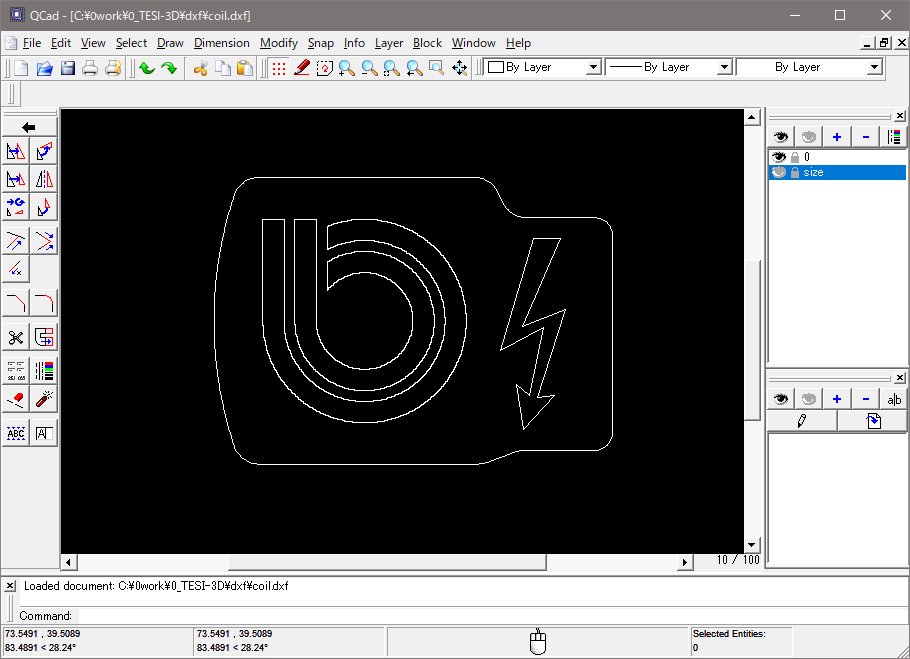This screenshot has width=910, height=659.
Task: Click the green Redo arrow
Action: pos(169,68)
